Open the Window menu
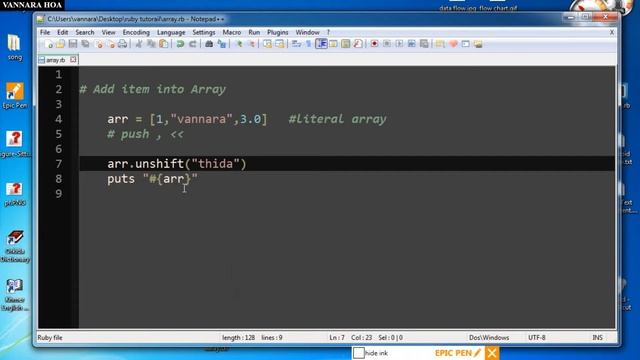The image size is (640, 360). pos(307,32)
